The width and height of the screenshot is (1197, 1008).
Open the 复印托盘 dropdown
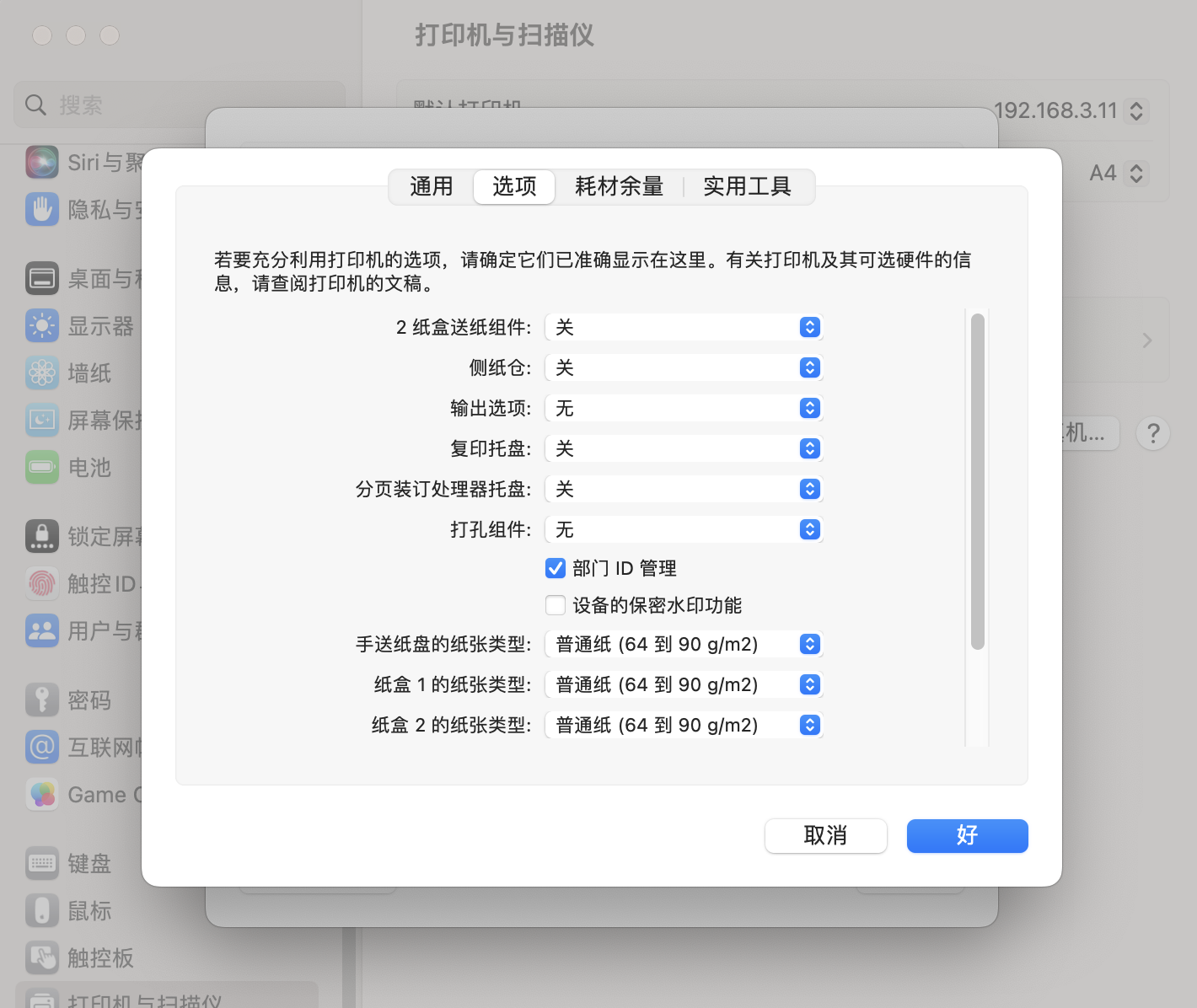click(684, 448)
